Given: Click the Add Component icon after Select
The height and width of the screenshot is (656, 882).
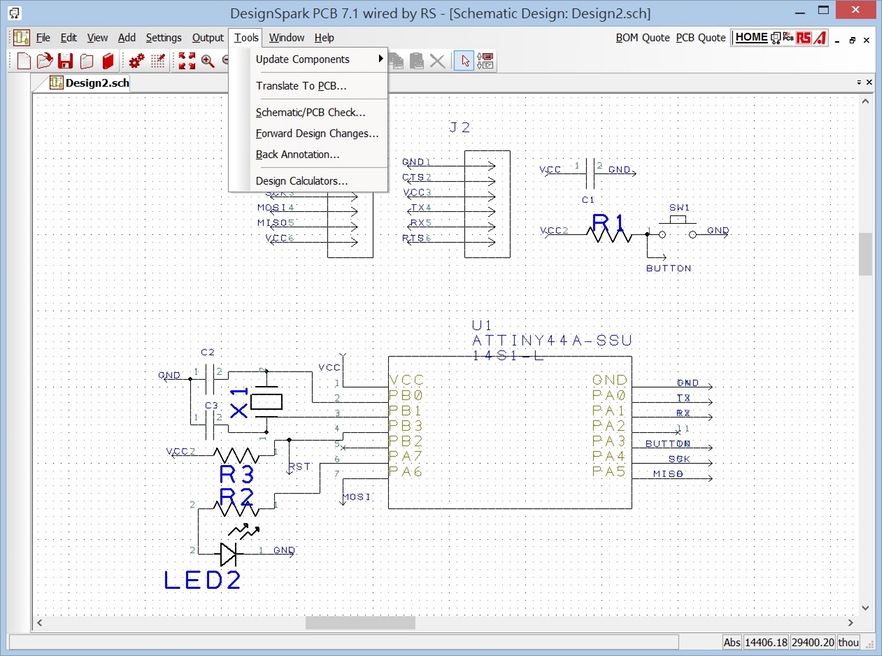Looking at the screenshot, I should pos(485,60).
